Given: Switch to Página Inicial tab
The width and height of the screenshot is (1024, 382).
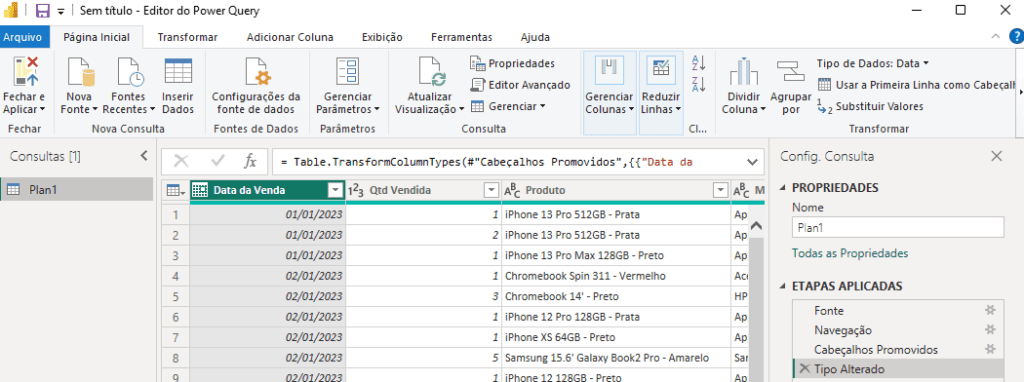Looking at the screenshot, I should pyautogui.click(x=96, y=37).
